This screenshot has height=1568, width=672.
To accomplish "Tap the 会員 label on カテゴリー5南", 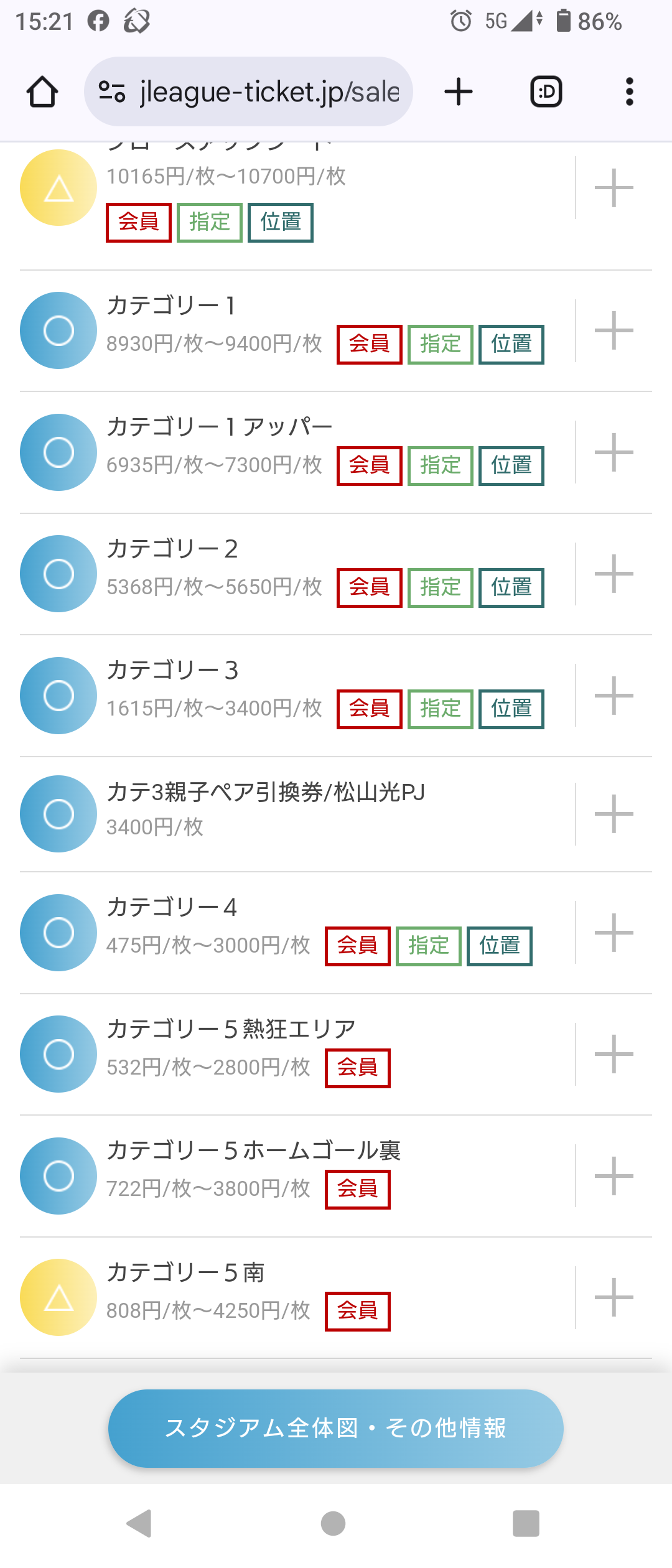I will [358, 1311].
